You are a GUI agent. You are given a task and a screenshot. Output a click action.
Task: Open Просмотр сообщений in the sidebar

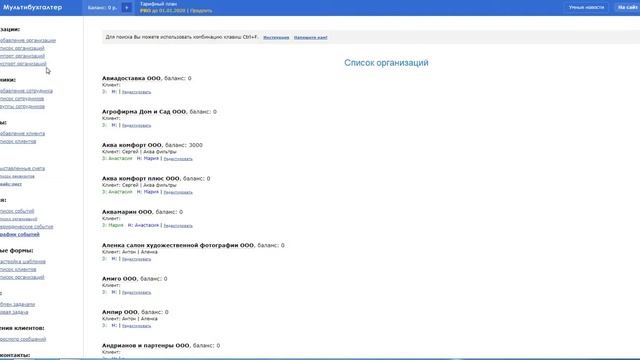(x=23, y=340)
